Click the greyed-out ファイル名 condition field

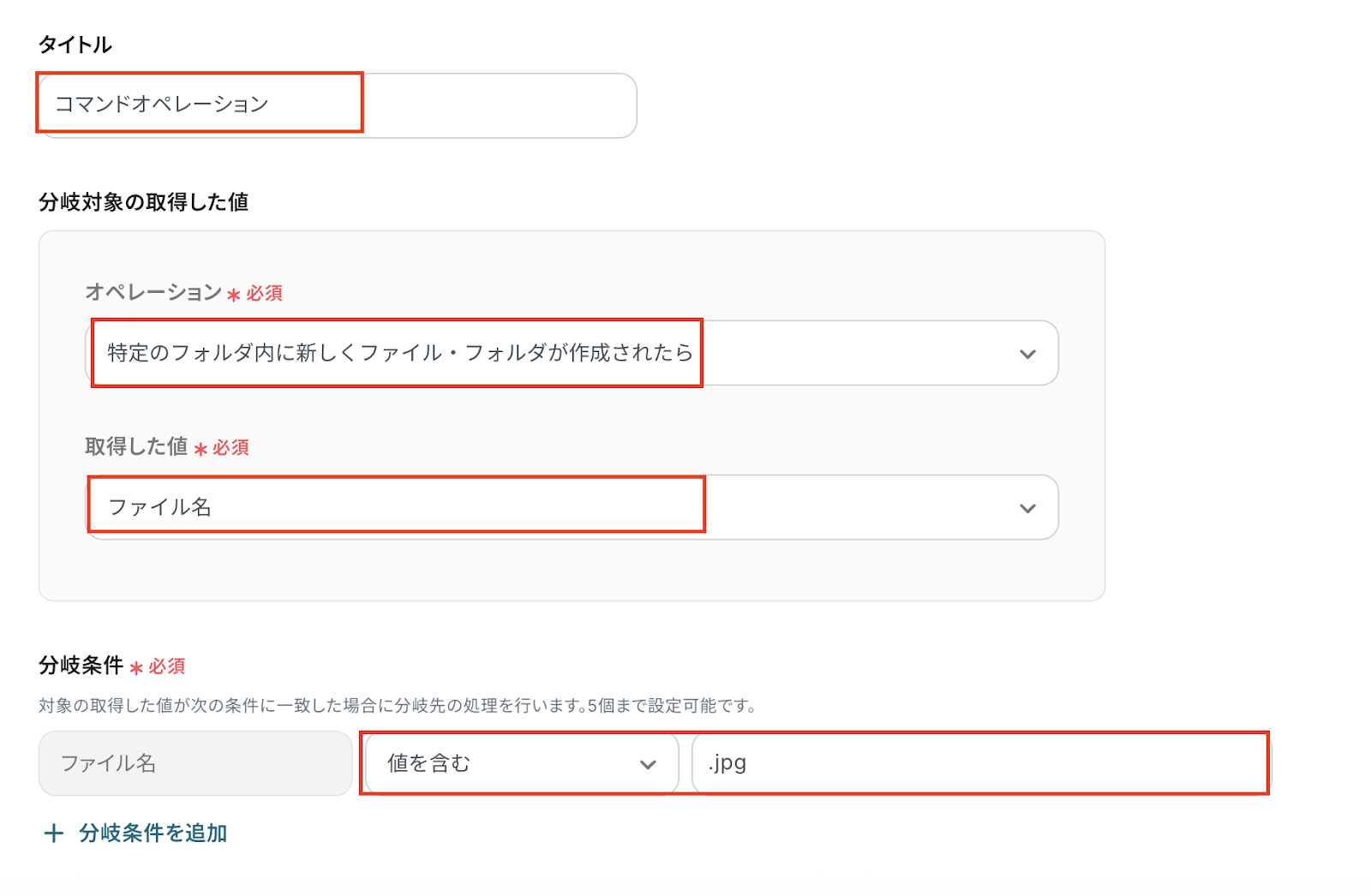pyautogui.click(x=195, y=763)
